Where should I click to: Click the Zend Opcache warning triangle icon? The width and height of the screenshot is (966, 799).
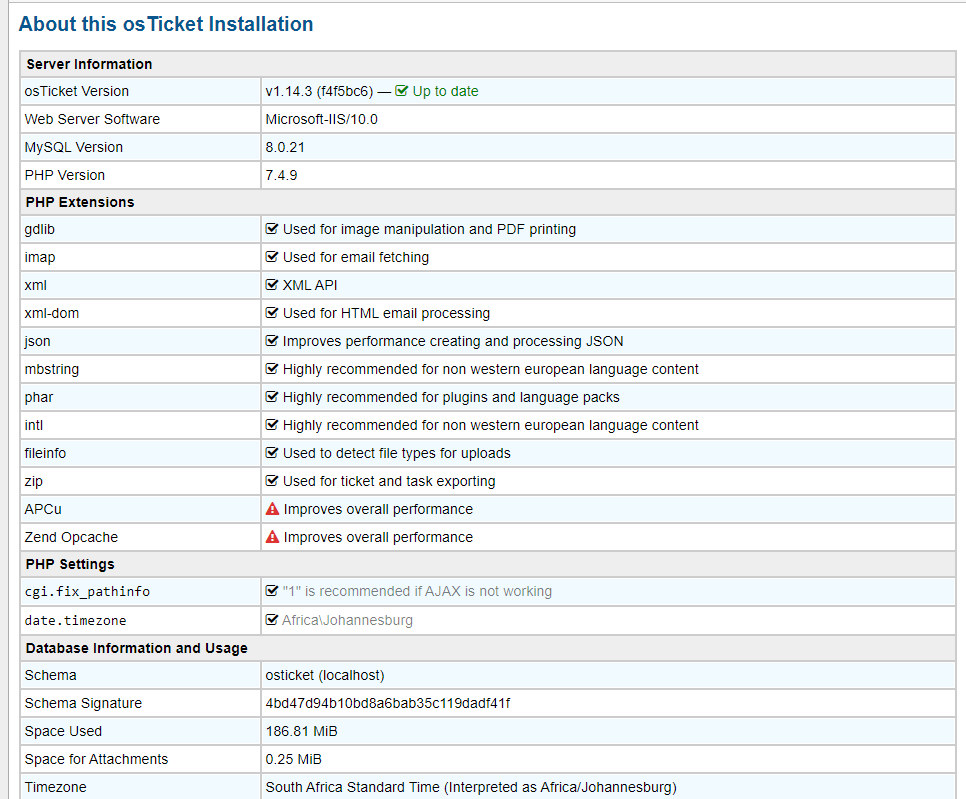click(x=272, y=537)
